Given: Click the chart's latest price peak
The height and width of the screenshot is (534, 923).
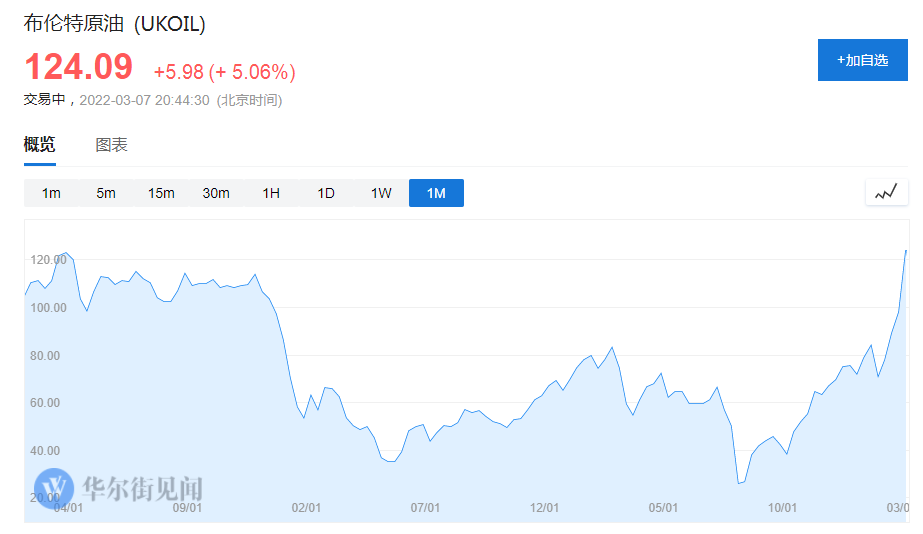Looking at the screenshot, I should (906, 251).
